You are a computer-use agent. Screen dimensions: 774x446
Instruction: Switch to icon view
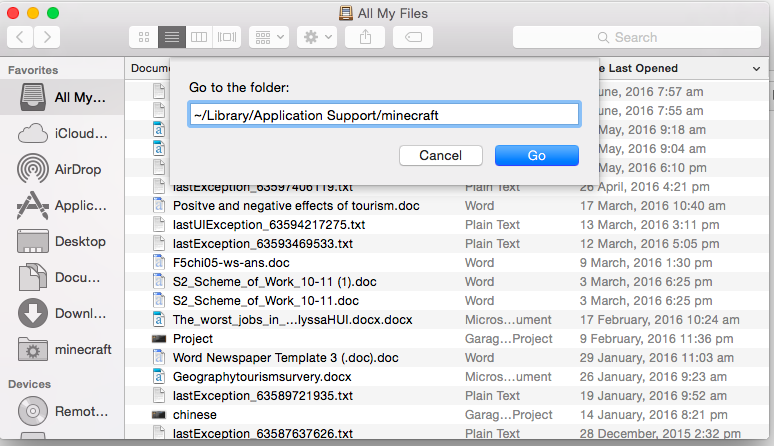pyautogui.click(x=143, y=37)
